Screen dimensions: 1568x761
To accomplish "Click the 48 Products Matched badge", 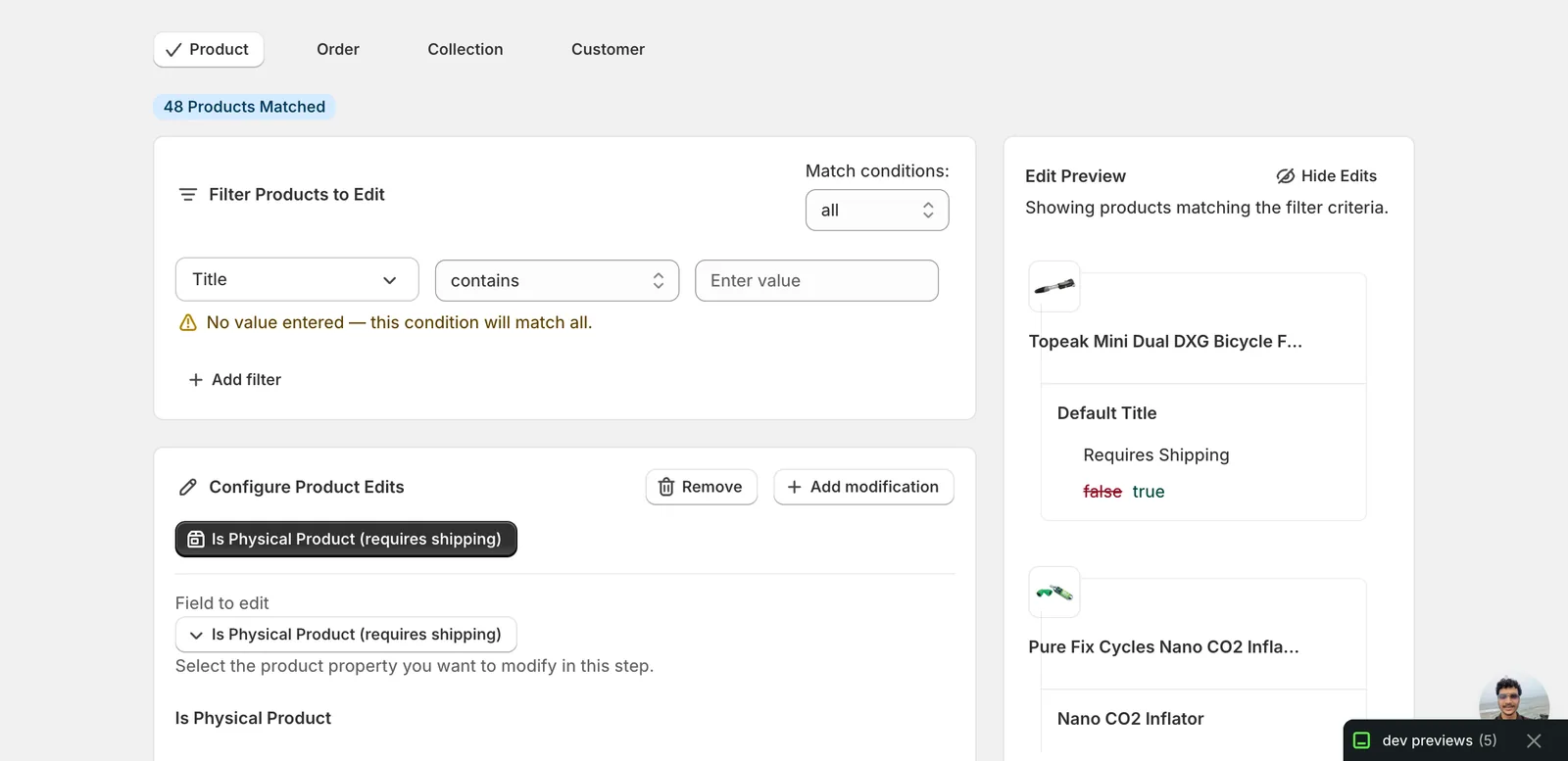I will [x=244, y=107].
